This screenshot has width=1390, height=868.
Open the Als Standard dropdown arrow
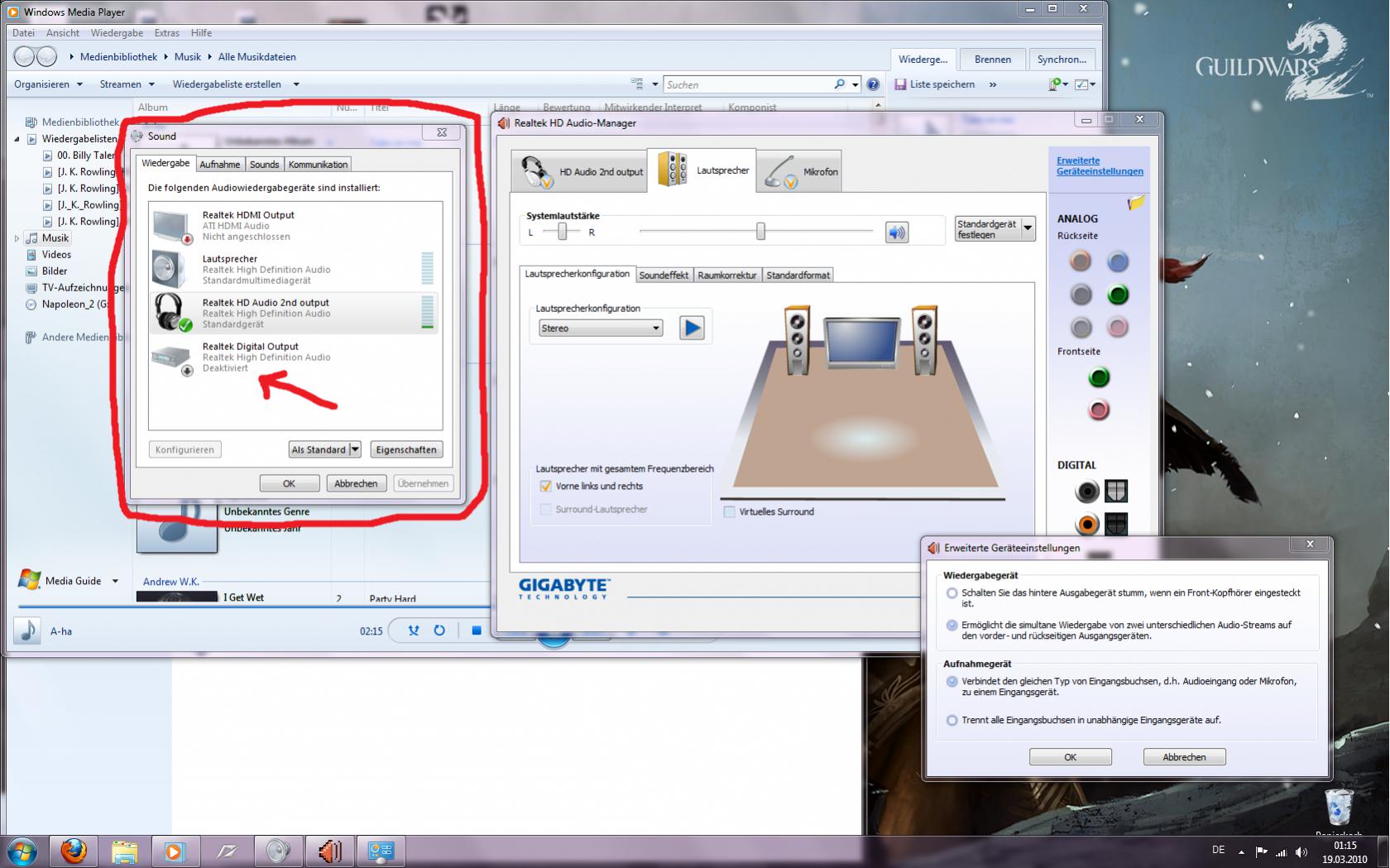(355, 449)
